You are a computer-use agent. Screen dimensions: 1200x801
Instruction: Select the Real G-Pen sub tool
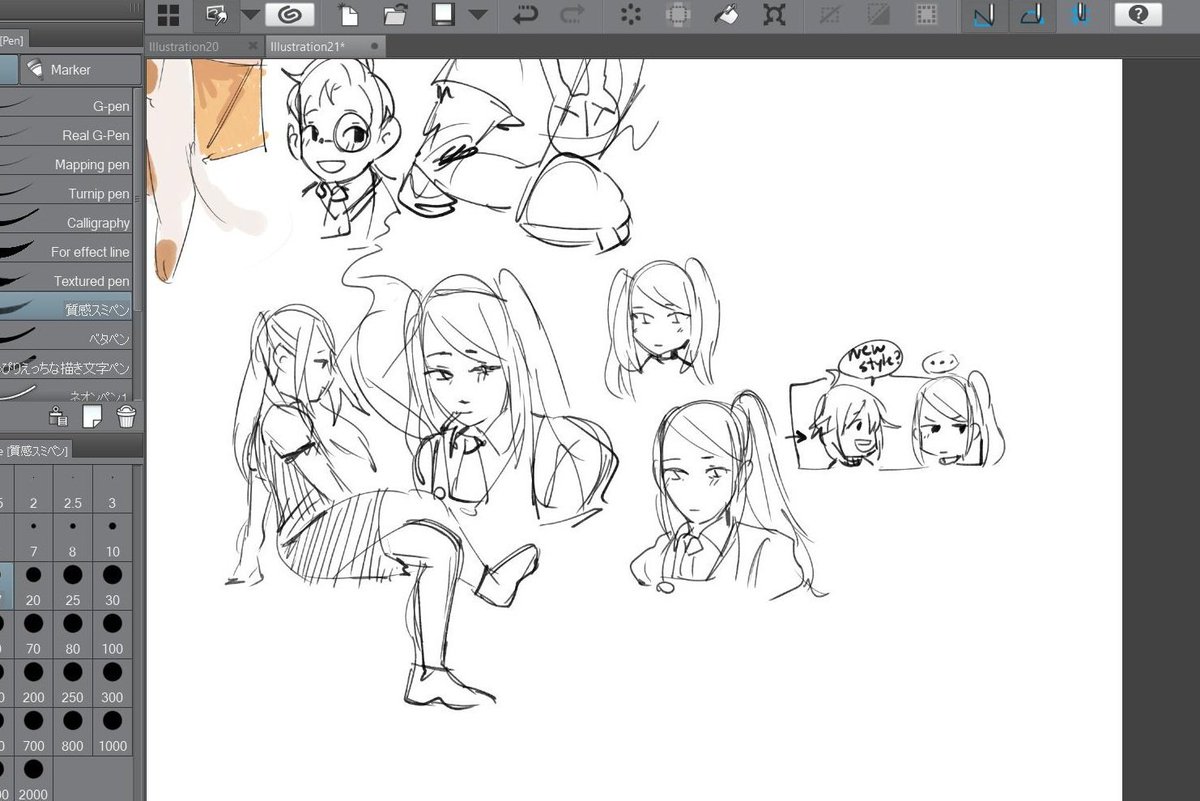(x=66, y=135)
